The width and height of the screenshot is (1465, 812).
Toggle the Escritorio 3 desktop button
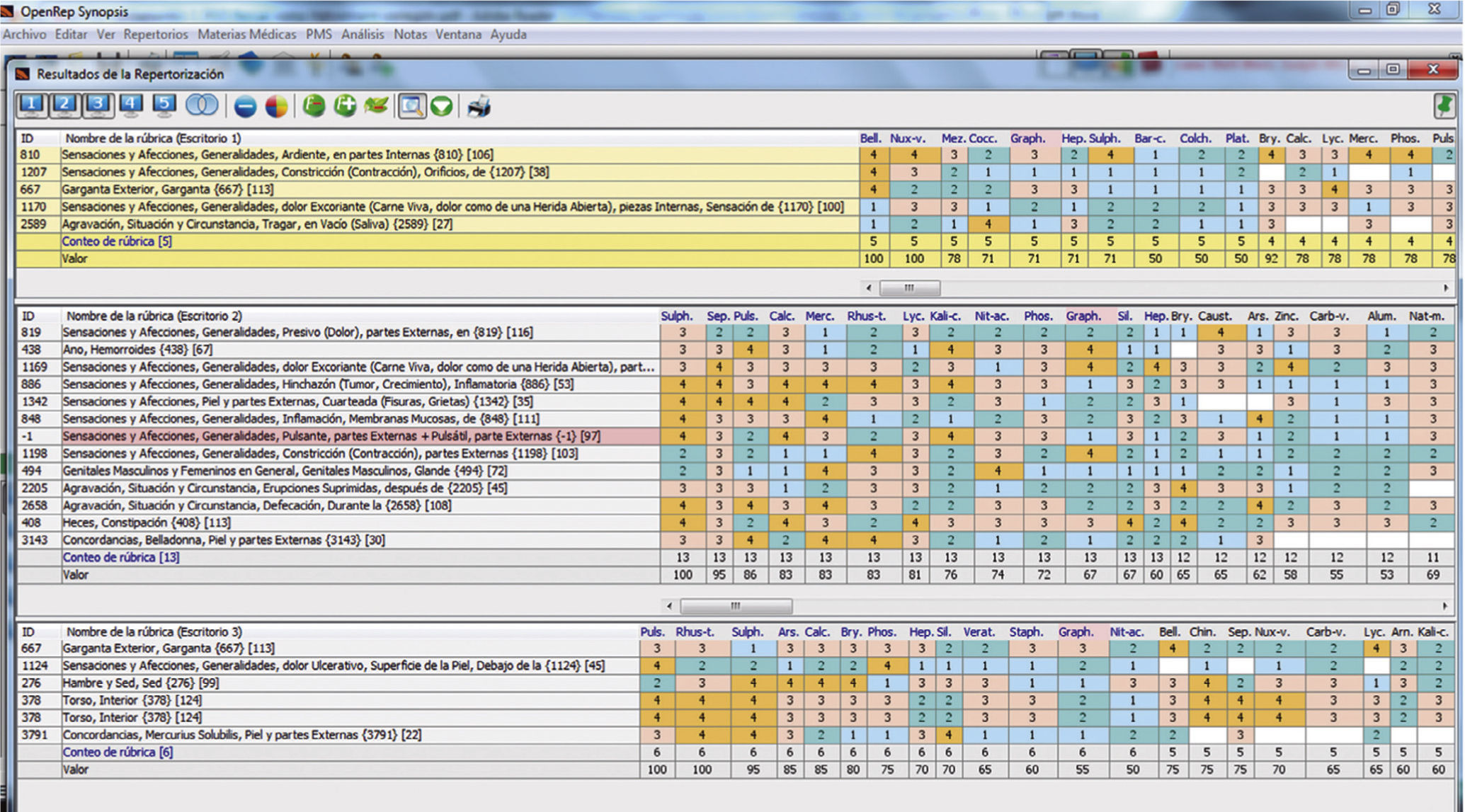point(98,105)
